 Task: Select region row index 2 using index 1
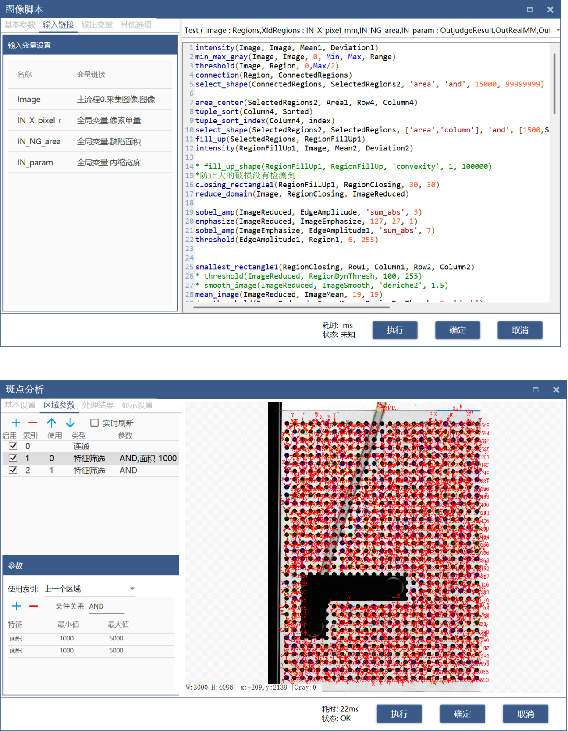pos(90,470)
